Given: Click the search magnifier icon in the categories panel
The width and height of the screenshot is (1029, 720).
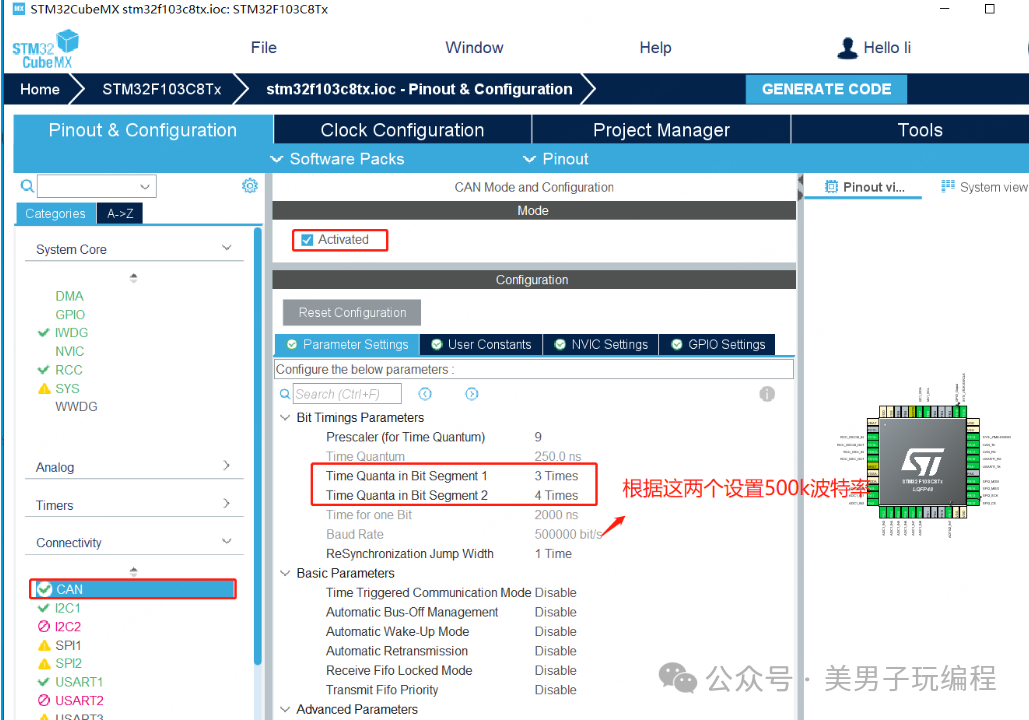Looking at the screenshot, I should click(27, 186).
